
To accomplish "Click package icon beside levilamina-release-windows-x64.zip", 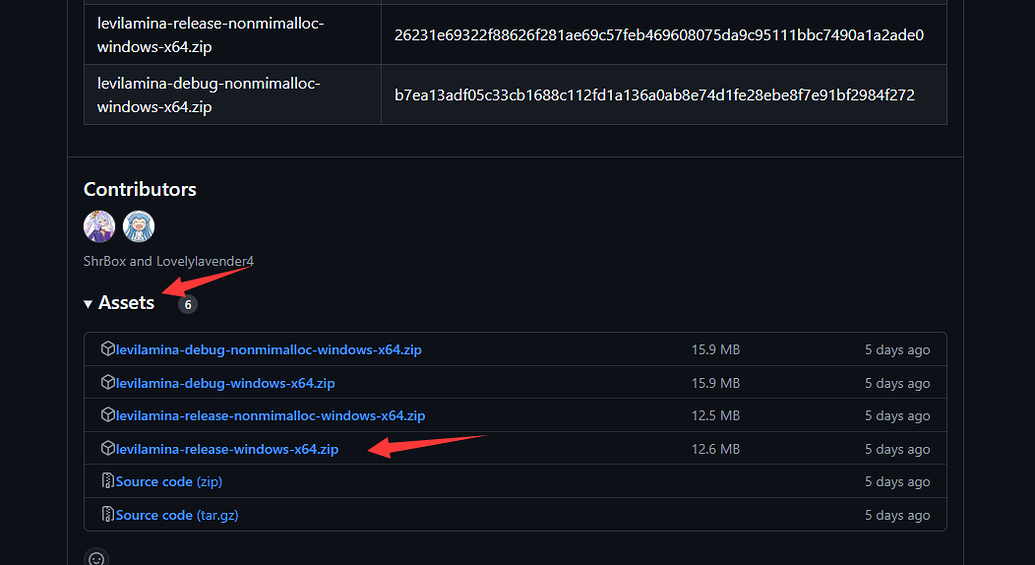I will tap(108, 449).
